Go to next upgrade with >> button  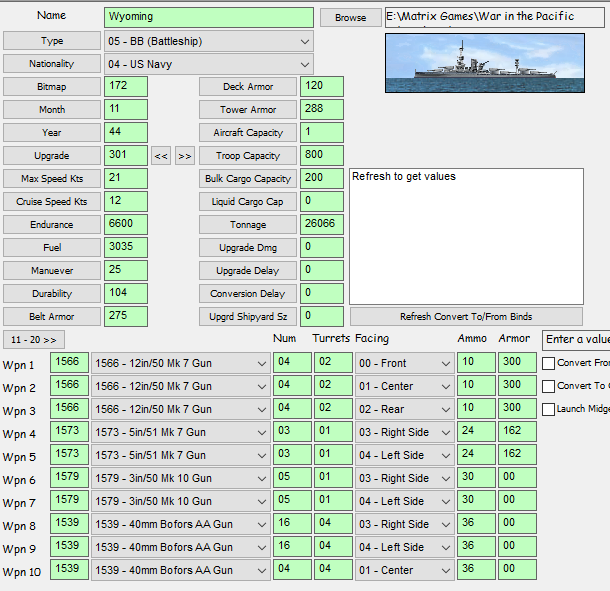coord(185,156)
